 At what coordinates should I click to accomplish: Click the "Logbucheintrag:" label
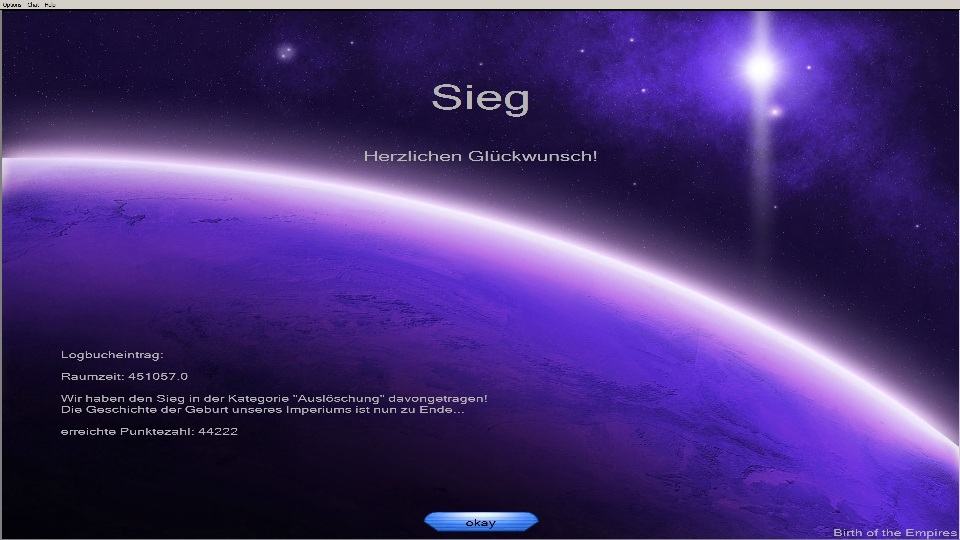click(x=112, y=354)
